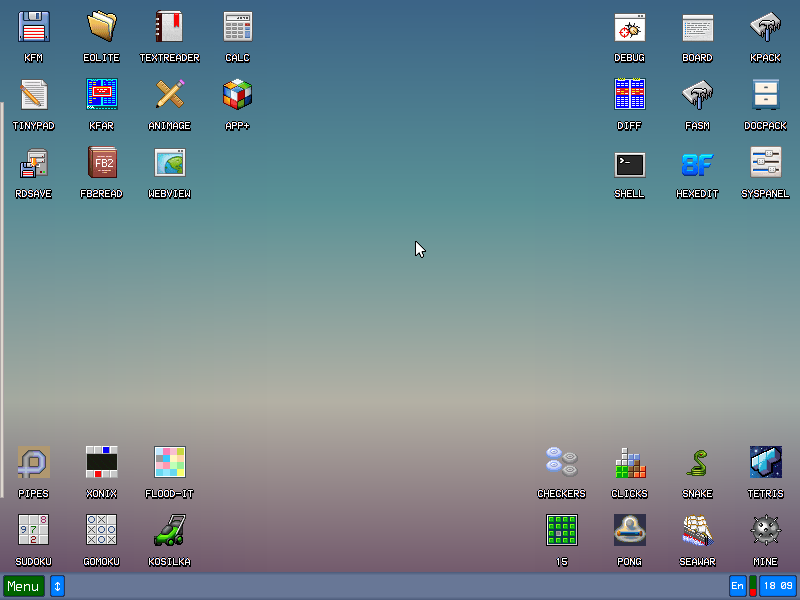
Task: Open the SysPanel settings icon
Action: 766,163
